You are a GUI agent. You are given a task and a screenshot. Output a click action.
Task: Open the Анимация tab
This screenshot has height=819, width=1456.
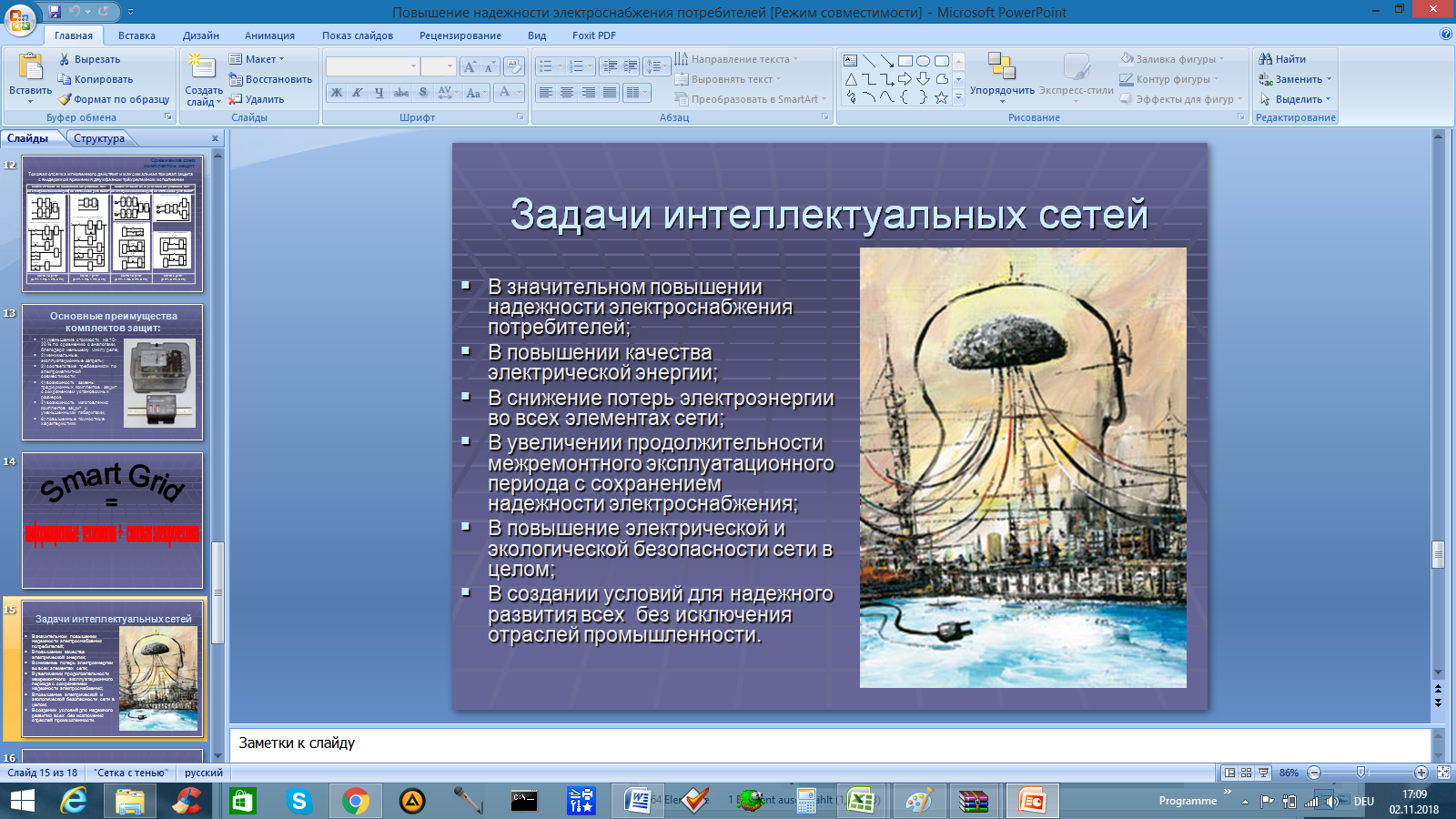[269, 35]
